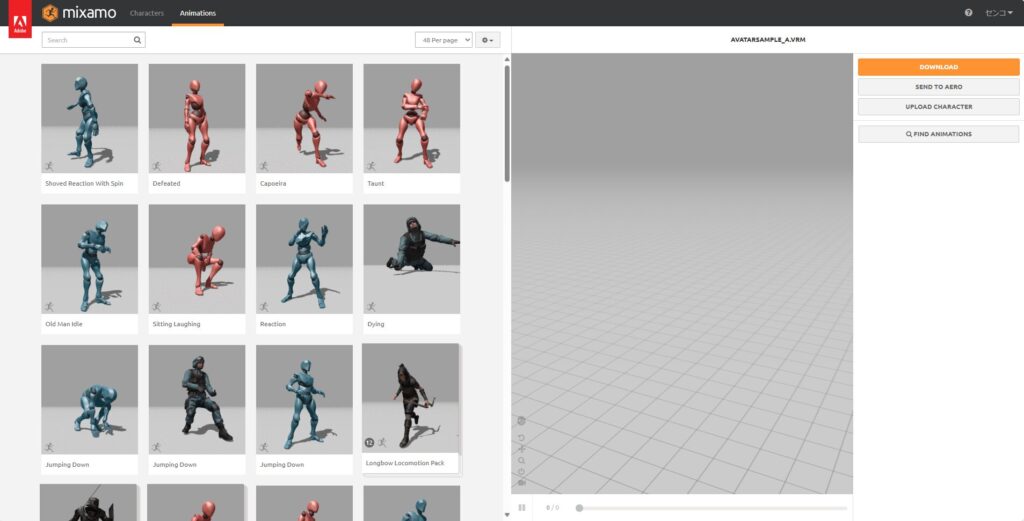Expand the gear settings dropdown
This screenshot has height=521, width=1024.
487,40
